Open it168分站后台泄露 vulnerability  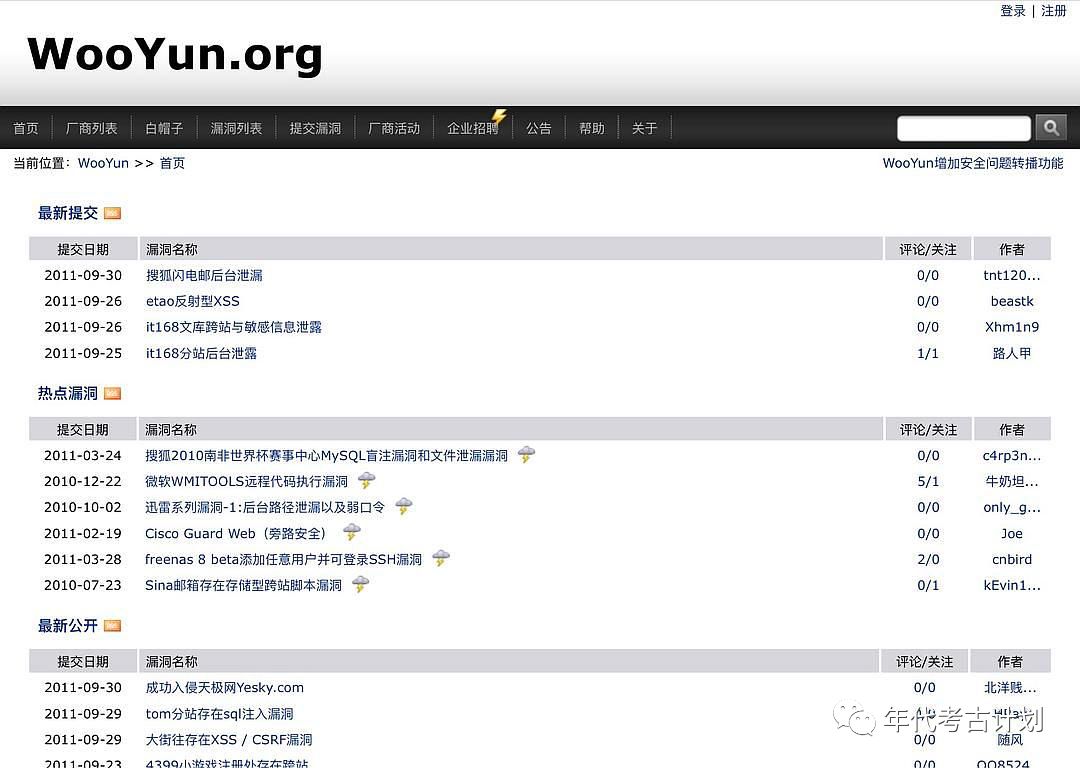coord(201,353)
